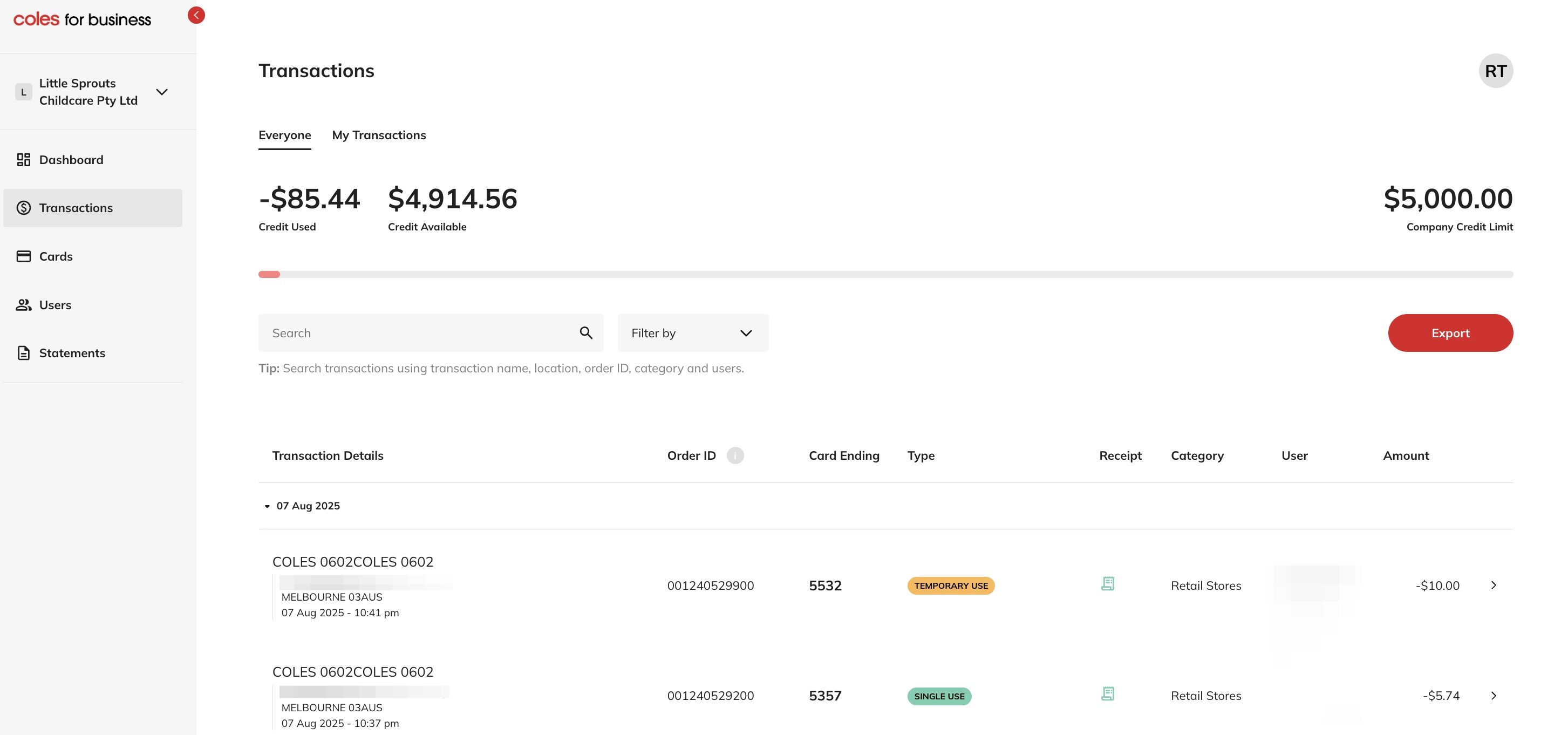Screen dimensions: 1568x735
Task: Expand the Little Sprouts Childcare company selector
Action: [161, 92]
